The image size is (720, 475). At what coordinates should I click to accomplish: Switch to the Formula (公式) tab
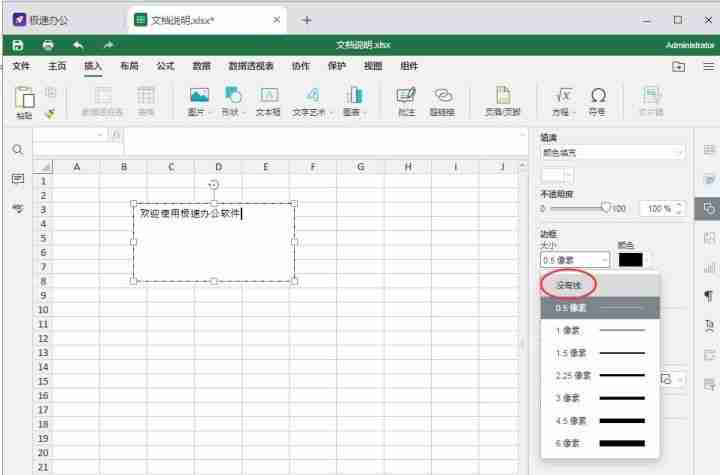point(165,66)
